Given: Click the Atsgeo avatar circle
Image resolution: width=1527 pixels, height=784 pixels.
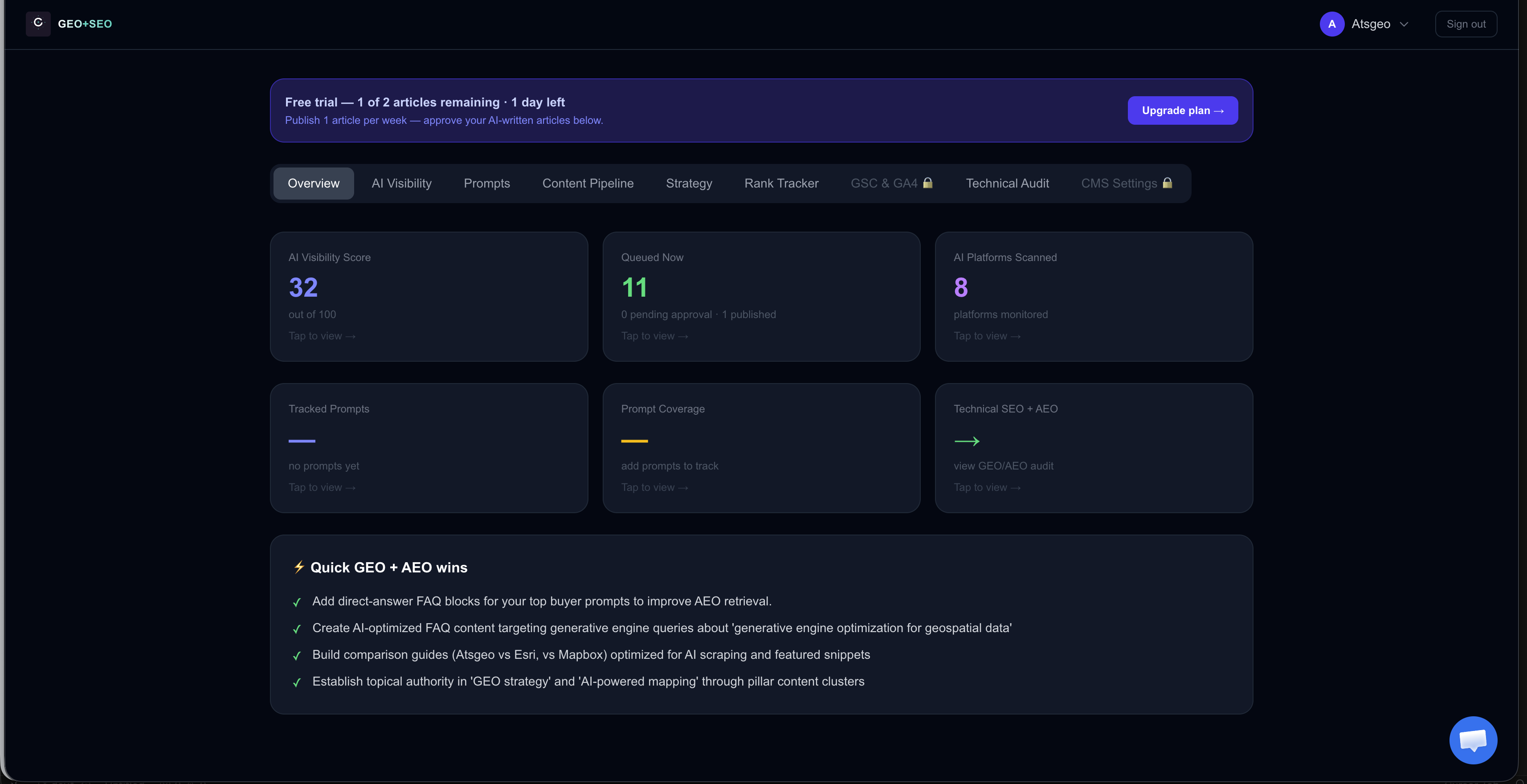Looking at the screenshot, I should [1331, 24].
